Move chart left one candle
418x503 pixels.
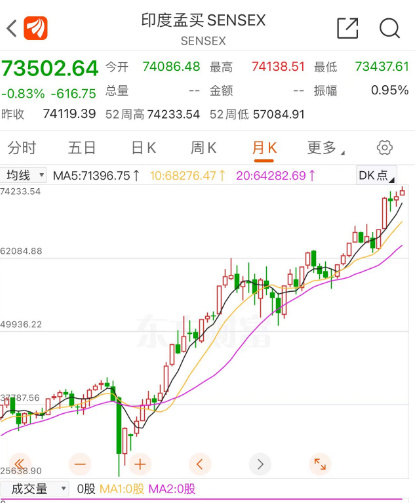[200, 464]
